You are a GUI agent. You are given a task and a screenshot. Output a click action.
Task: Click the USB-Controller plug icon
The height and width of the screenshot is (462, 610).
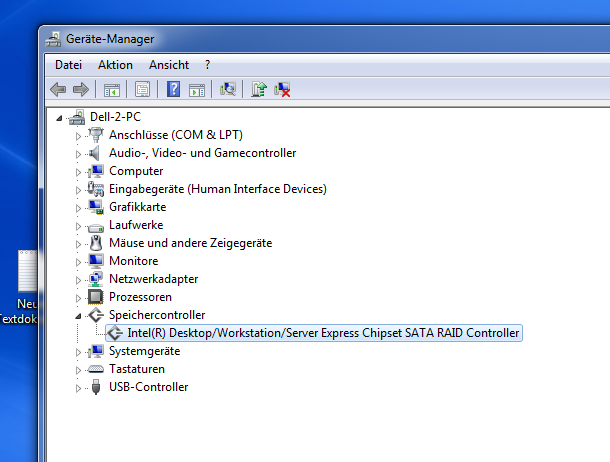point(96,387)
